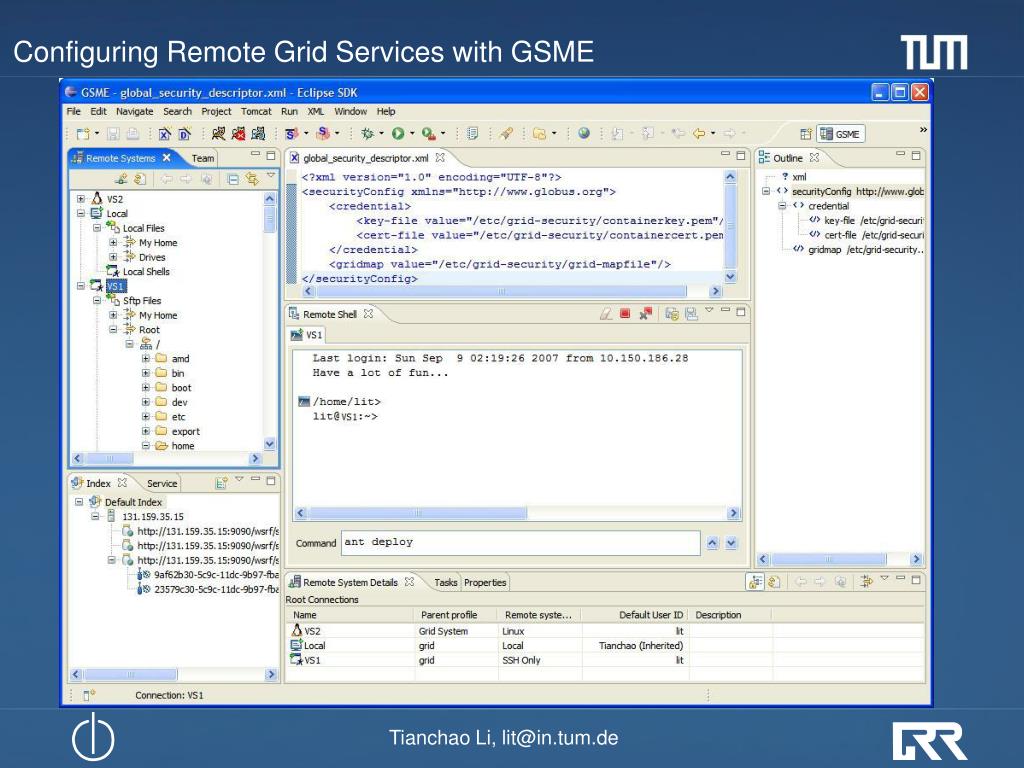Click the search flashlight toolbar icon
This screenshot has height=768, width=1024.
pyautogui.click(x=506, y=134)
